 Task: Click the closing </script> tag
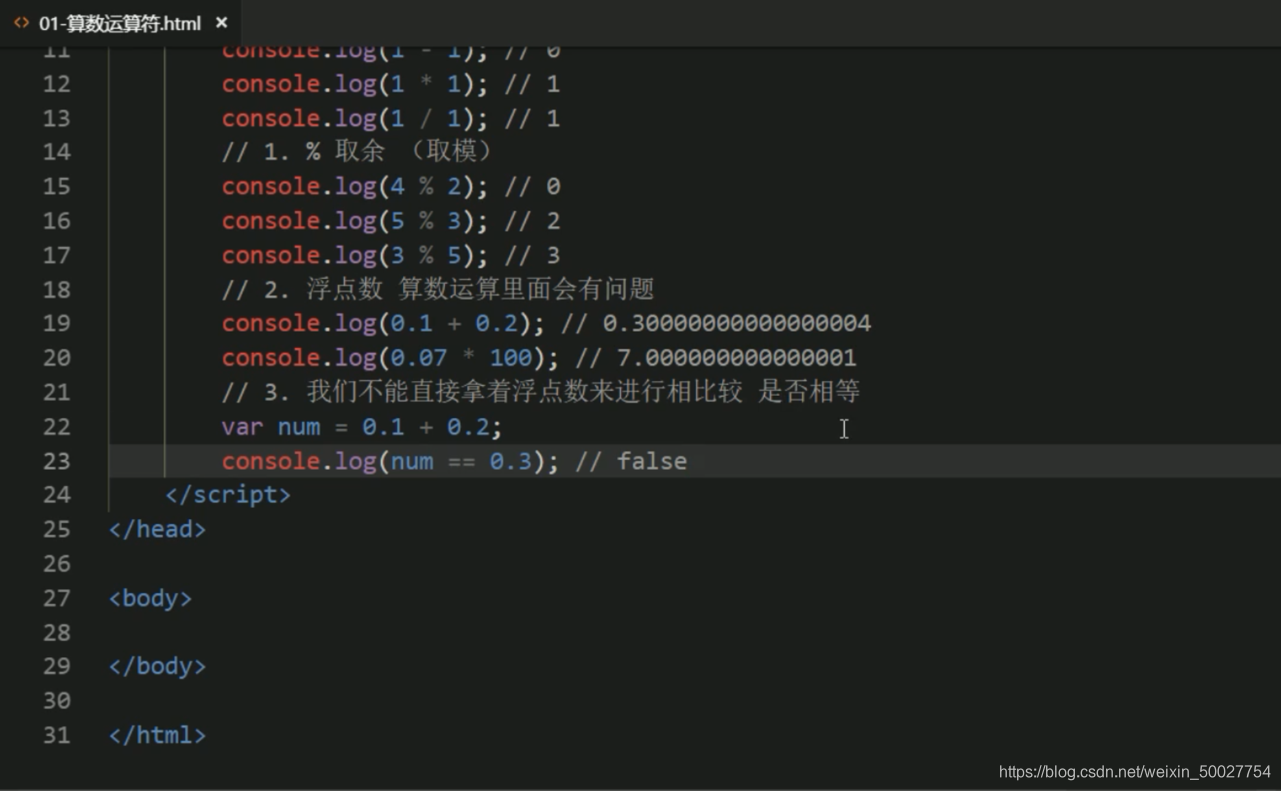pyautogui.click(x=228, y=495)
